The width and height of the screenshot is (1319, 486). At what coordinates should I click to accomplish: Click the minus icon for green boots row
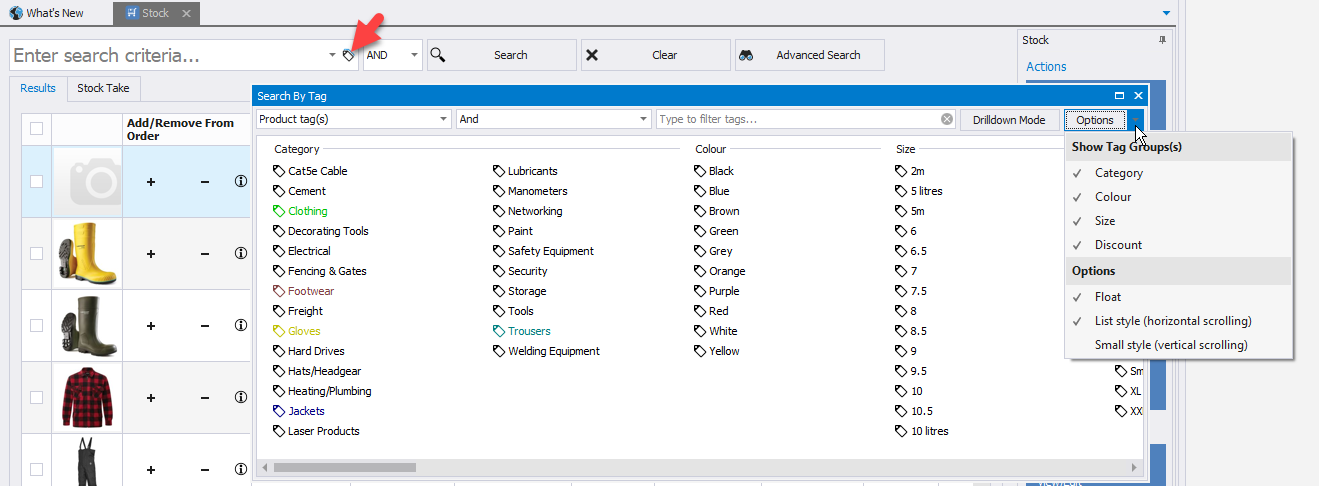click(205, 326)
